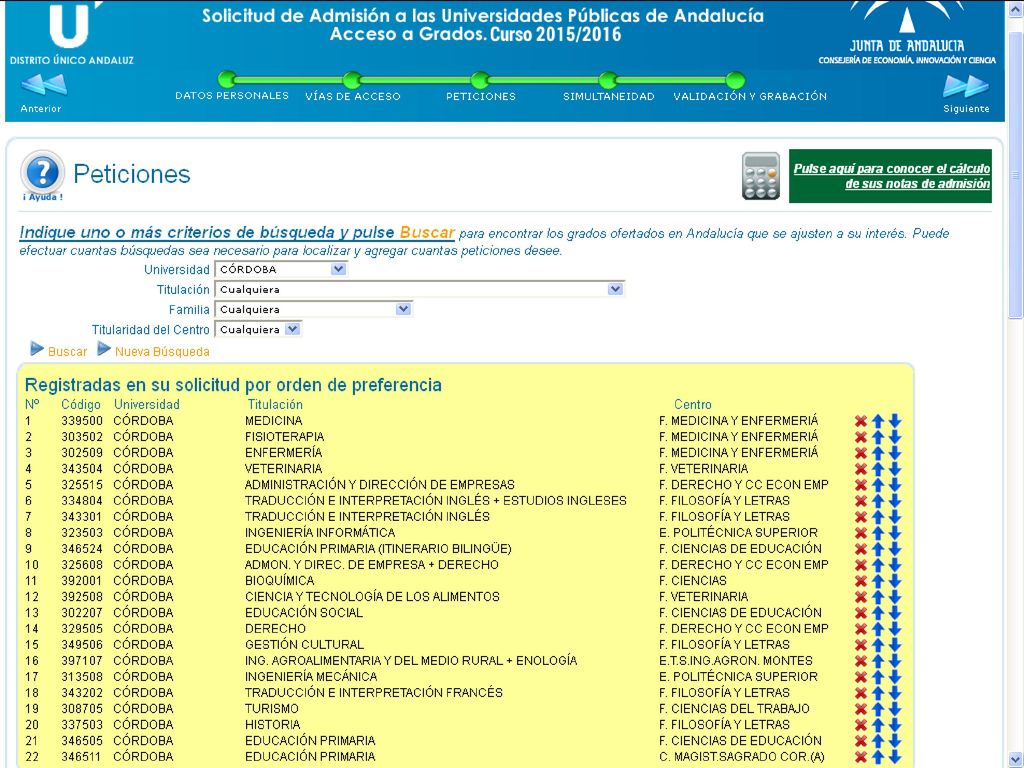Click the Siguiente label

(x=966, y=109)
